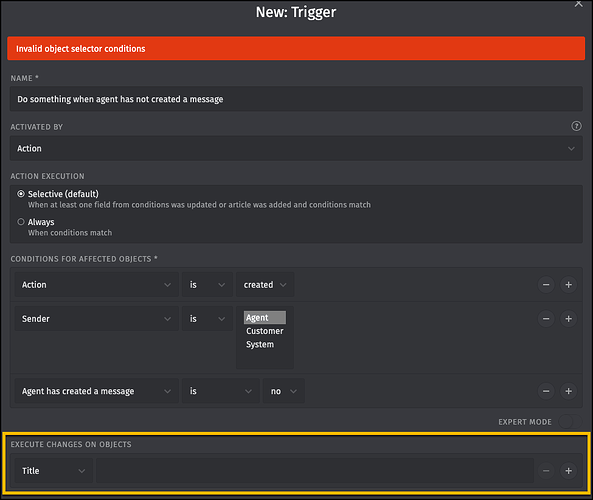The image size is (593, 500).
Task: Toggle the Expert Mode switch
Action: tap(570, 421)
